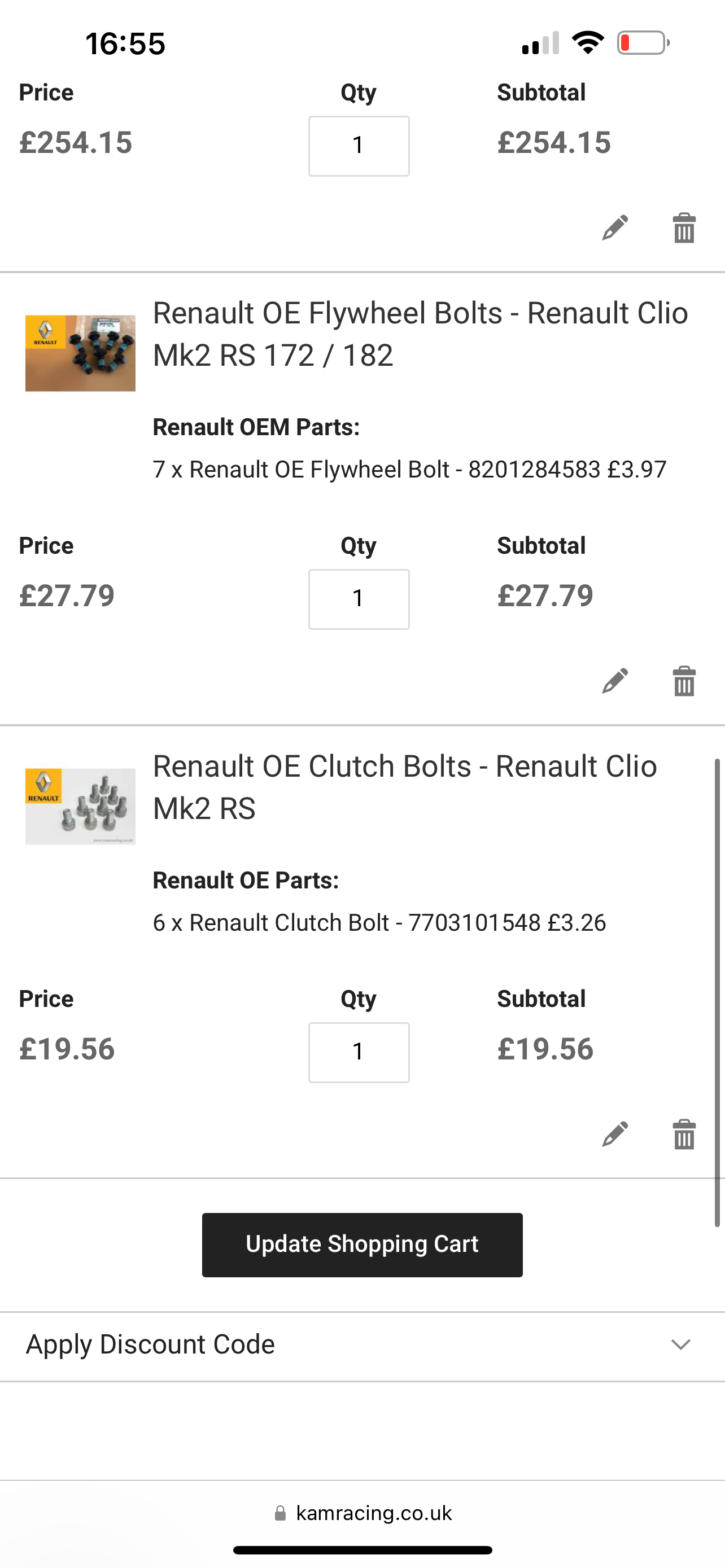Expand the Apply Discount Code section
This screenshot has width=725, height=1568.
362,1344
